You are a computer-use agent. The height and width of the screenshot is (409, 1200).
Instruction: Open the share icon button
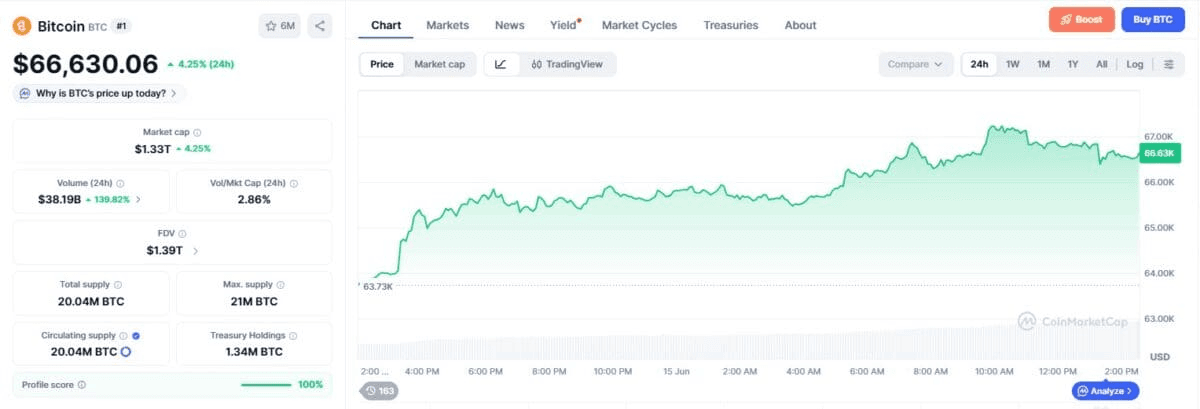click(x=319, y=26)
